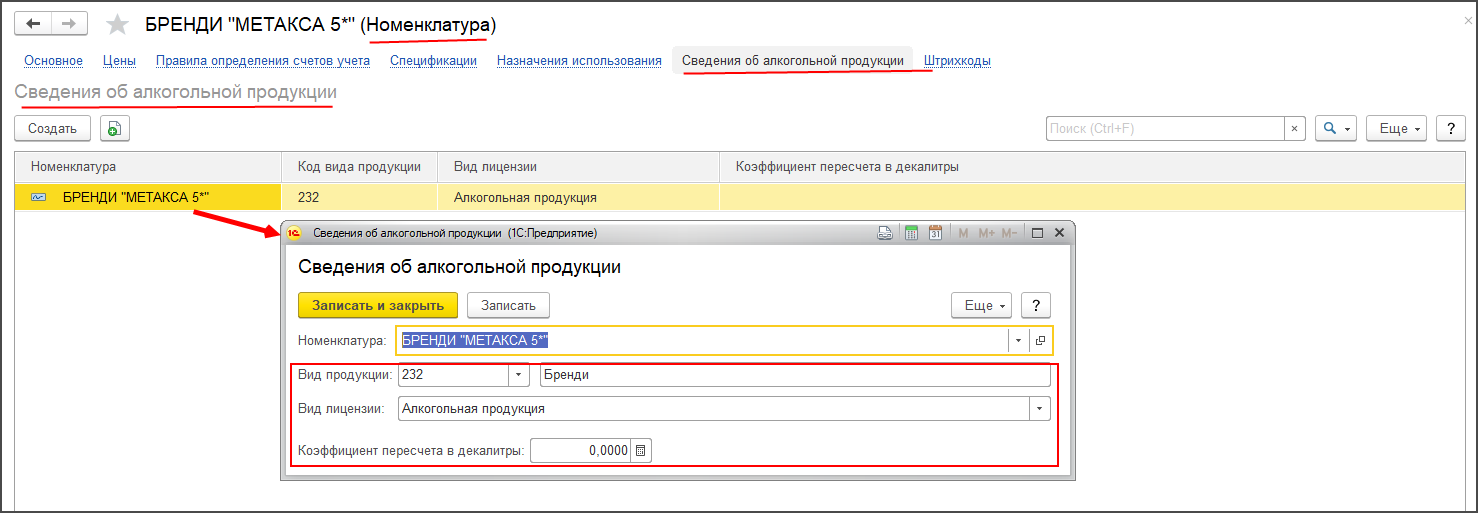Clear the search field with the x button
Screen dimensions: 1478x513
(x=1296, y=128)
